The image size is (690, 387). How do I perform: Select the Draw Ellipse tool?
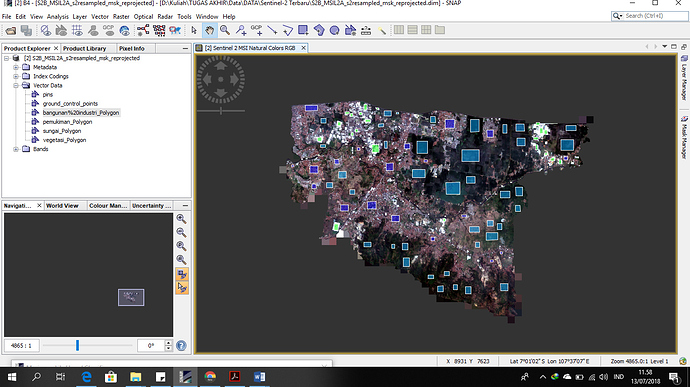click(x=334, y=30)
